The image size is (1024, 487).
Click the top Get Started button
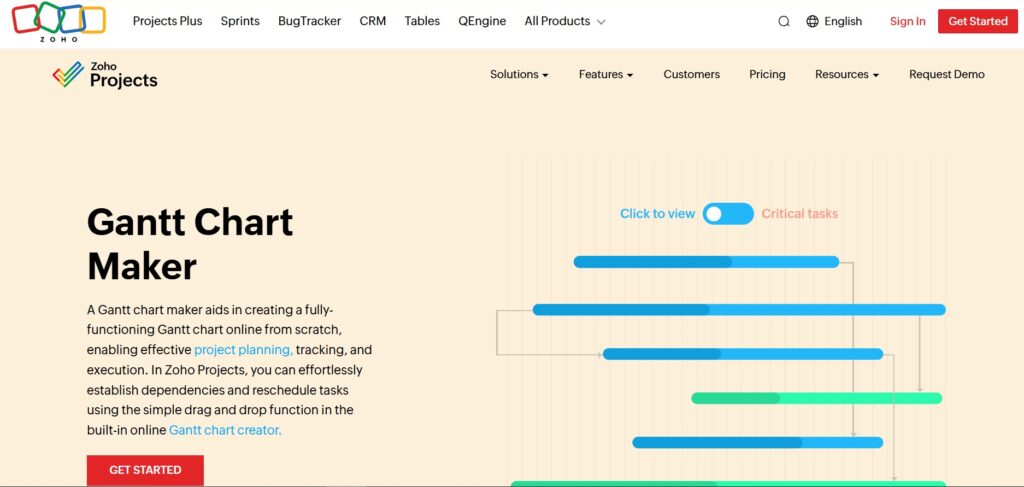pyautogui.click(x=978, y=22)
